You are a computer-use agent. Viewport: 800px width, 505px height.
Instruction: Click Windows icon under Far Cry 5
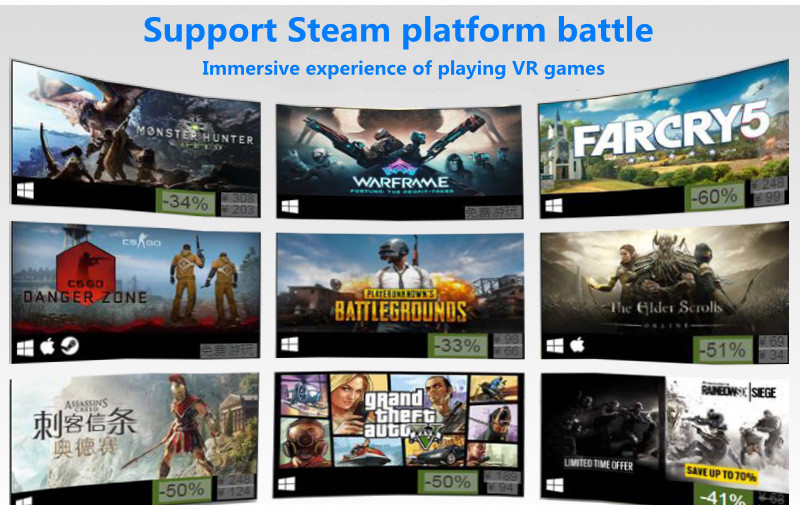pyautogui.click(x=554, y=206)
